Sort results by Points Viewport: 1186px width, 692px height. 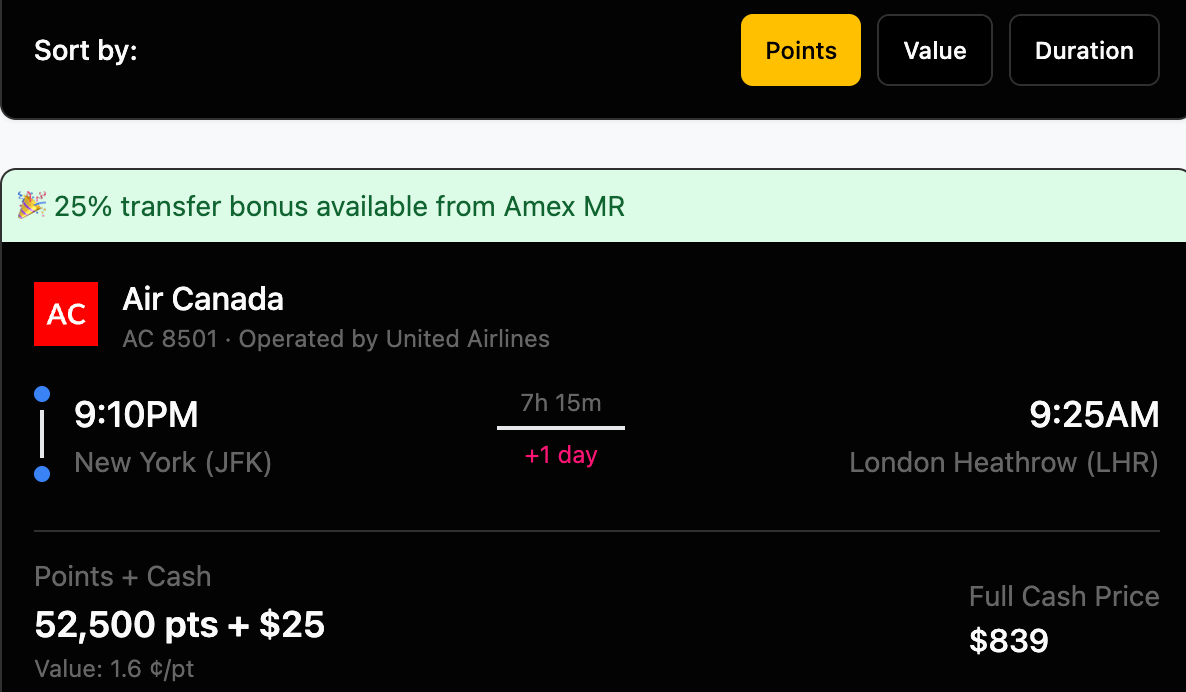pyautogui.click(x=800, y=50)
